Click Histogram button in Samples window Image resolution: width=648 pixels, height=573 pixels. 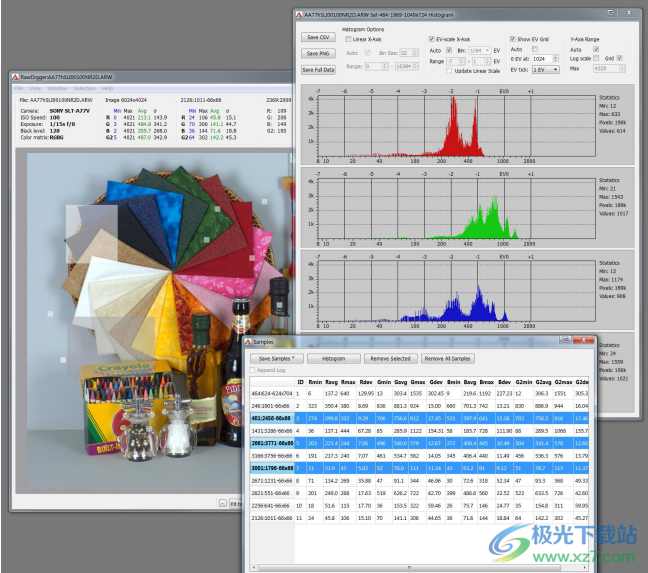point(334,359)
